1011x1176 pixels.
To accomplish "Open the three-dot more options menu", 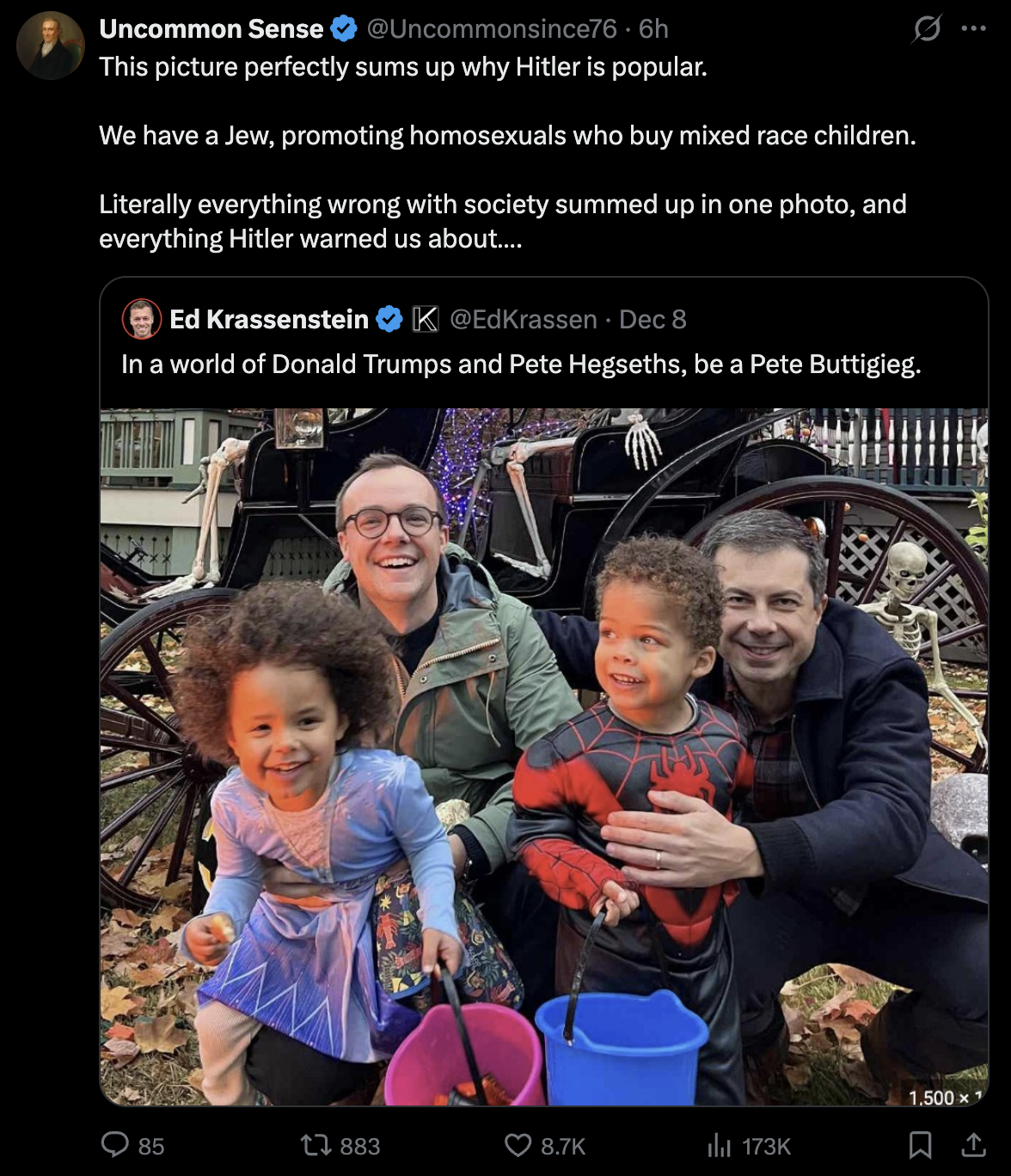I will pos(973,28).
